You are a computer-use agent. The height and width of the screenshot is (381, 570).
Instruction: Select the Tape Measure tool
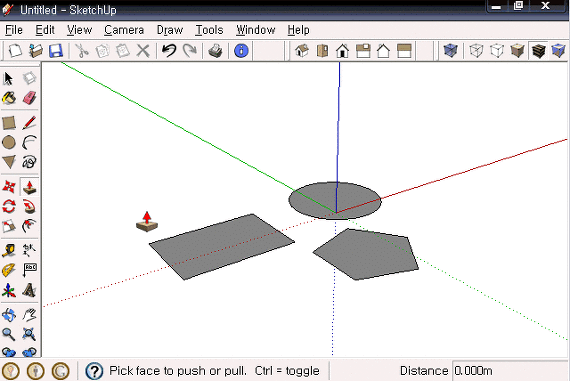9,250
